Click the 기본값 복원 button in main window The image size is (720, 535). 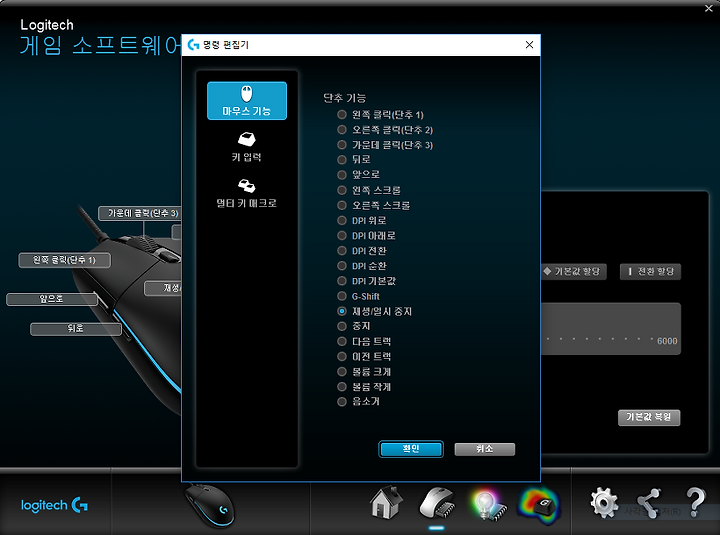649,417
